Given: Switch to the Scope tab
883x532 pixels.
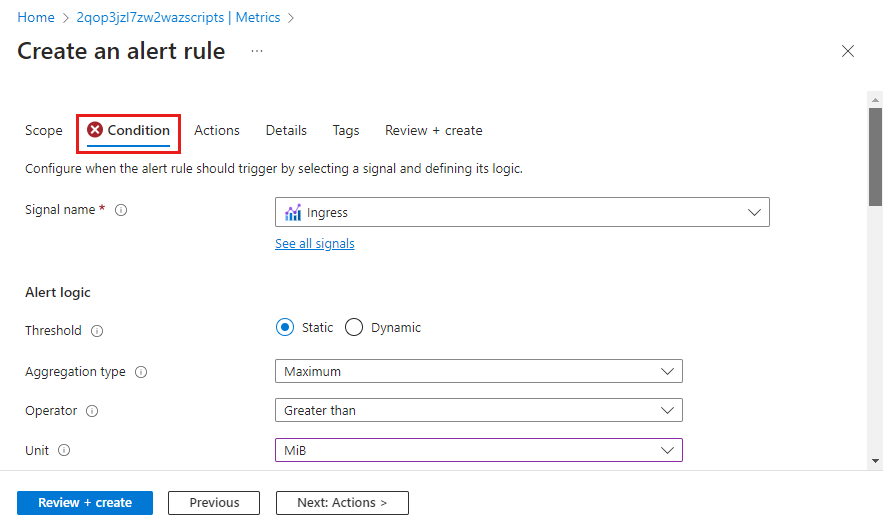Looking at the screenshot, I should (x=44, y=130).
